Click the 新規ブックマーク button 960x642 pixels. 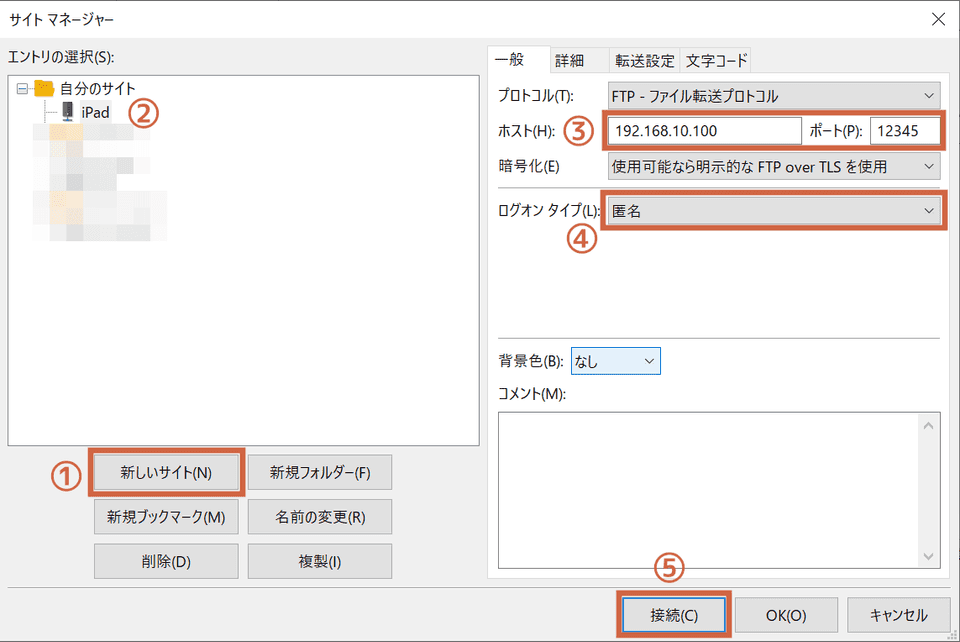tap(166, 517)
